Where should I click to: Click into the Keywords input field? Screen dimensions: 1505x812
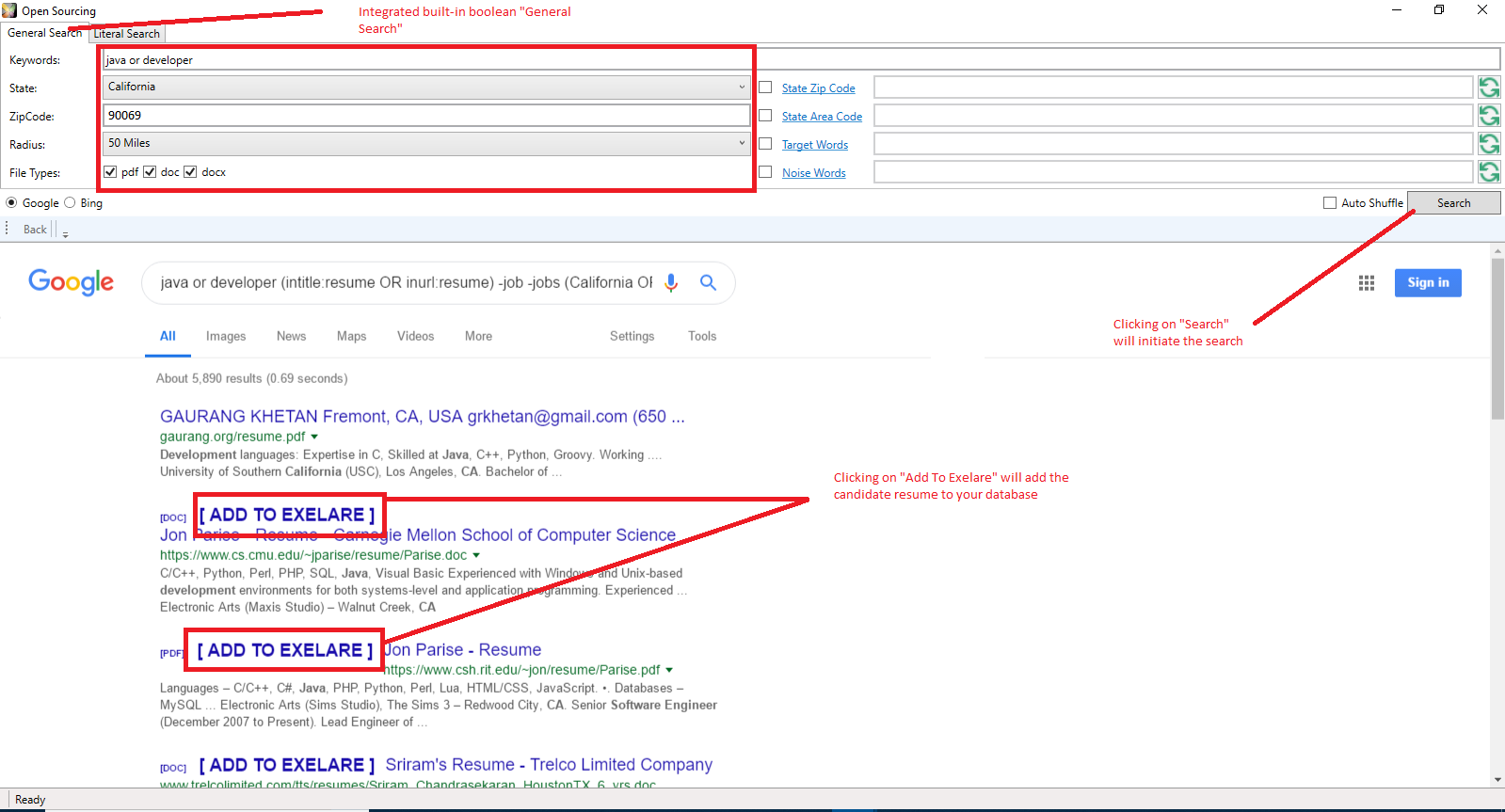click(x=801, y=59)
